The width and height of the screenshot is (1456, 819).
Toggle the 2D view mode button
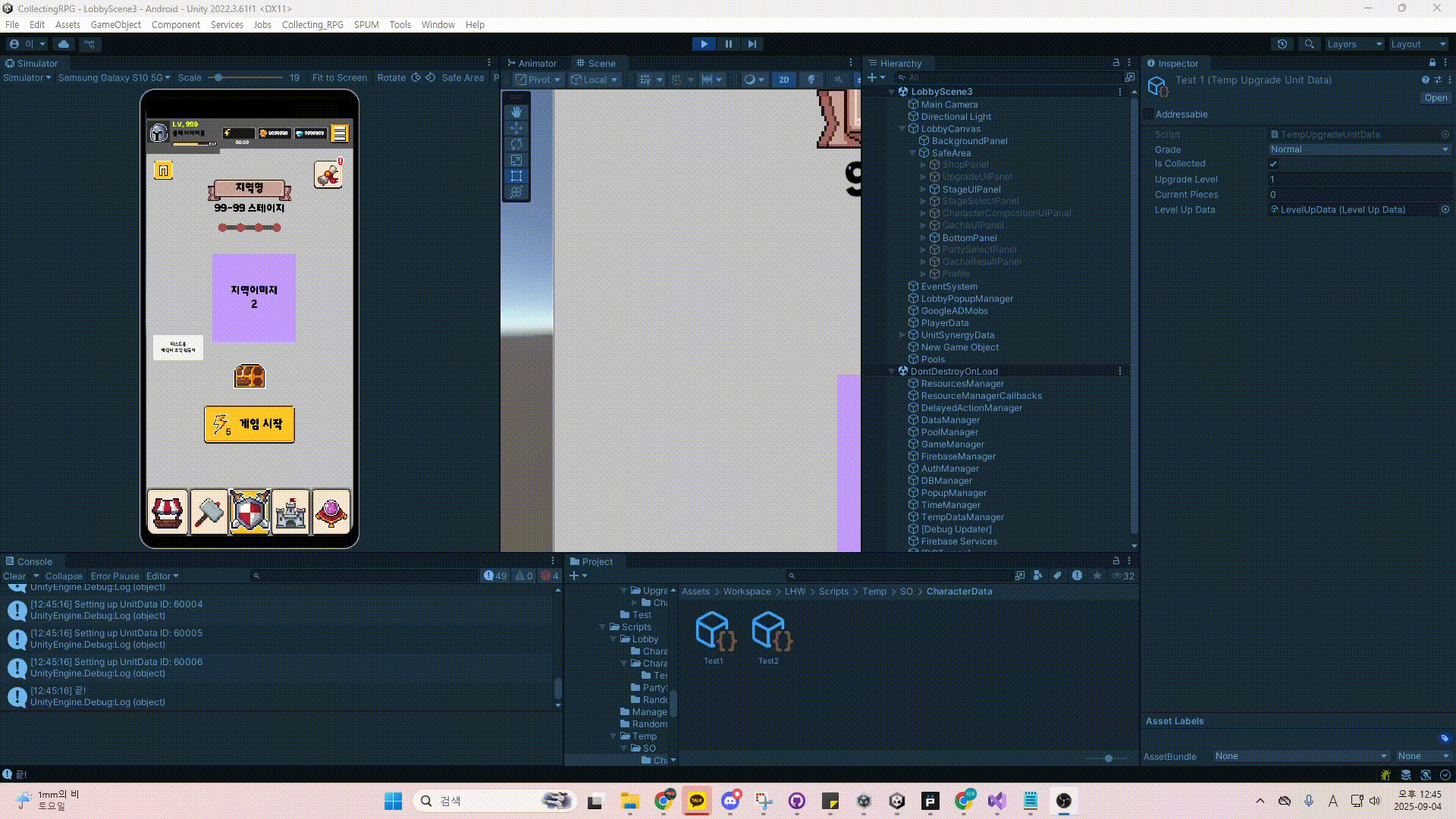click(783, 79)
